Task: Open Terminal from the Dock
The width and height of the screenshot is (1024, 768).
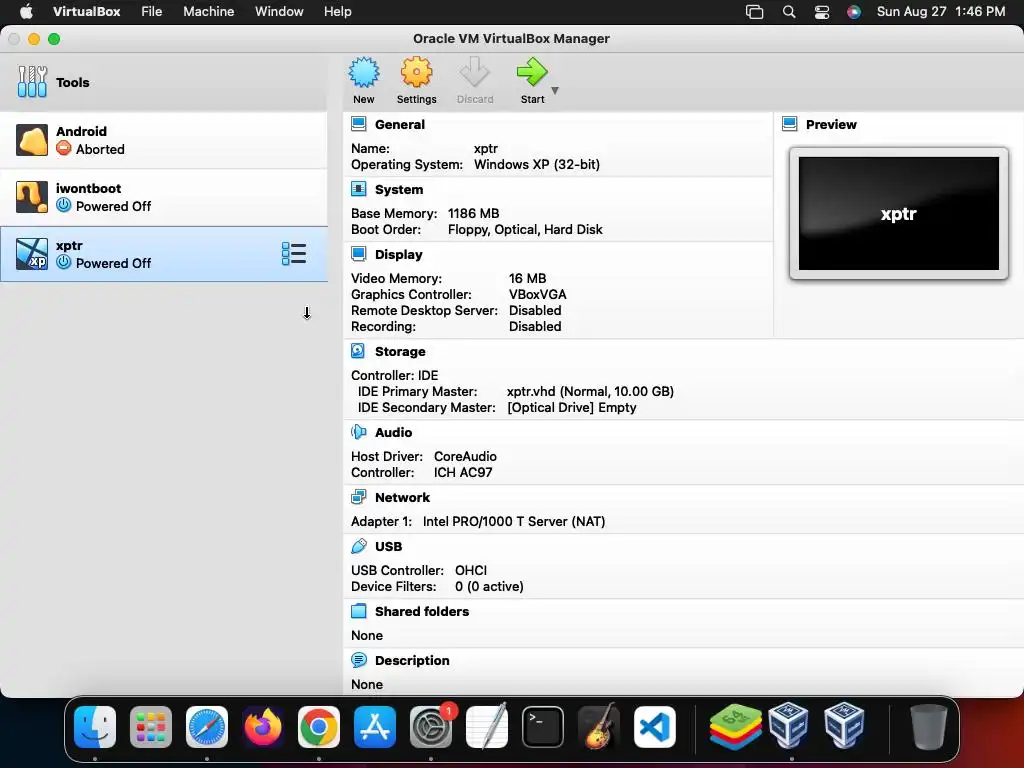Action: pyautogui.click(x=543, y=727)
